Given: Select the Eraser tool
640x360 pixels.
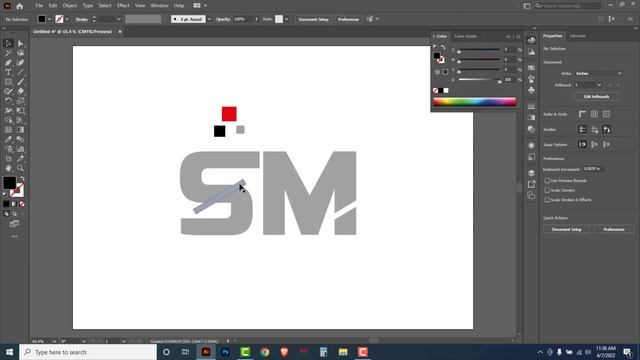Looking at the screenshot, I should click(x=20, y=91).
